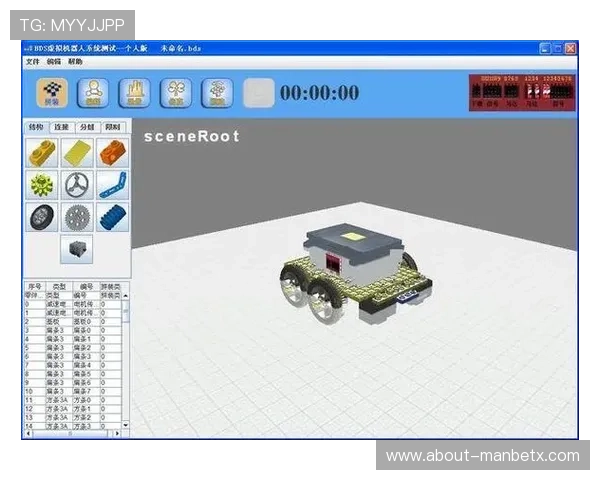
Task: Open the 帮助 menu
Action: click(x=76, y=62)
